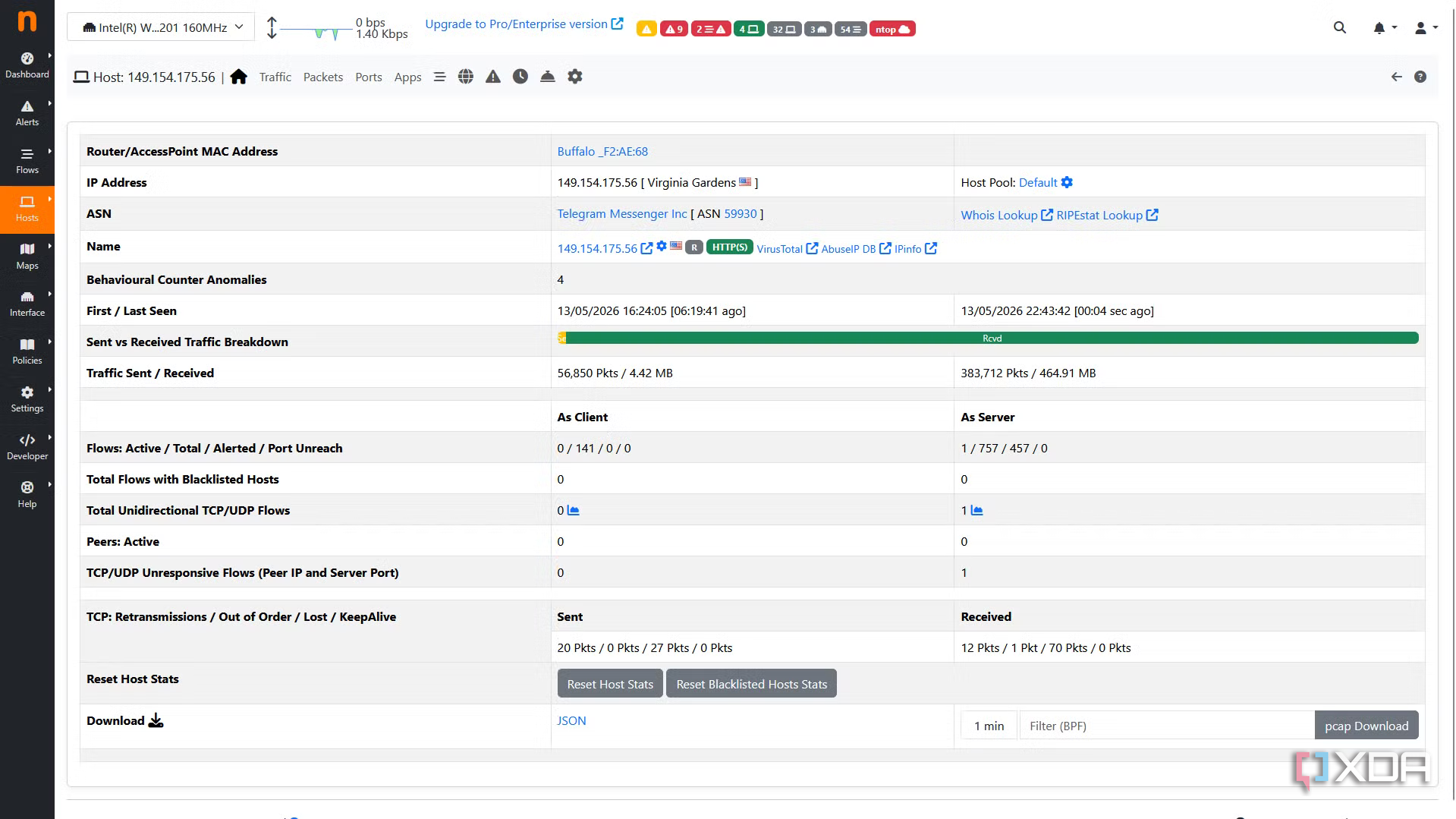Open the Intel(R) interface selector dropdown
The width and height of the screenshot is (1456, 819).
pos(161,27)
